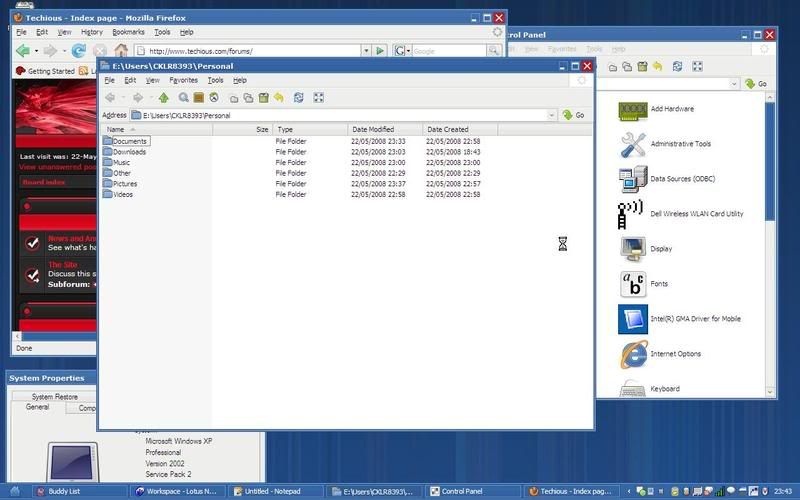Screen dimensions: 800x500
Task: Toggle the Folders pane icon in Explorer toolbar
Action: coord(198,97)
